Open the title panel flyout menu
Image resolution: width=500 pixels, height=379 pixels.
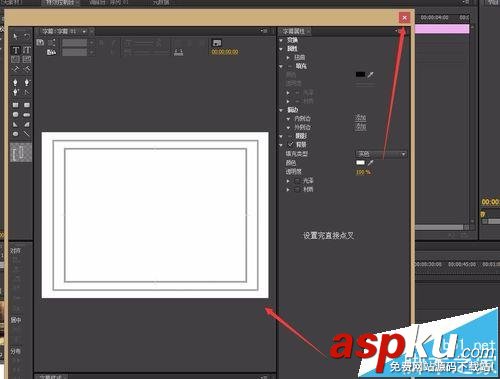tap(264, 31)
